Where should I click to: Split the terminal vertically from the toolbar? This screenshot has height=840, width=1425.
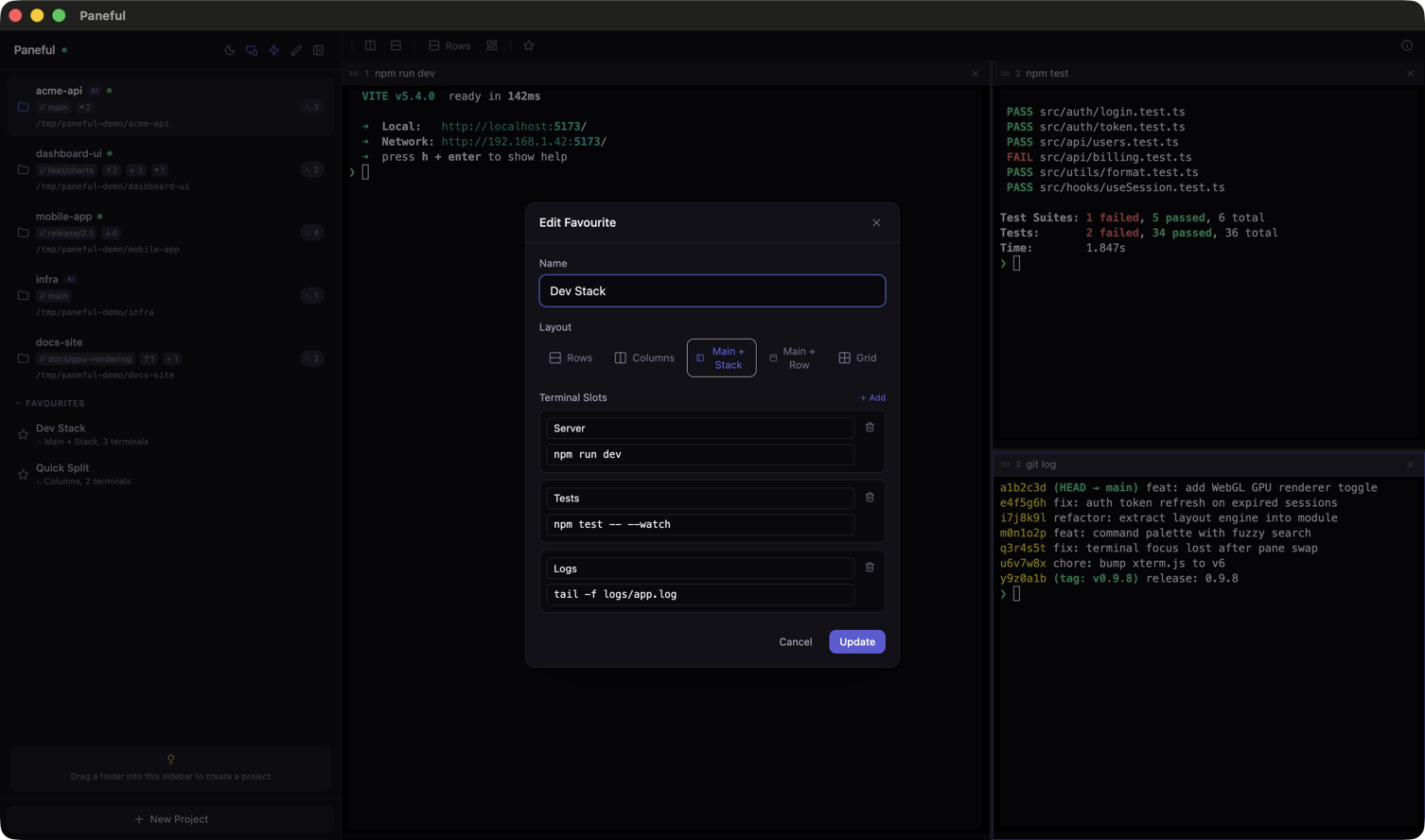[x=370, y=44]
